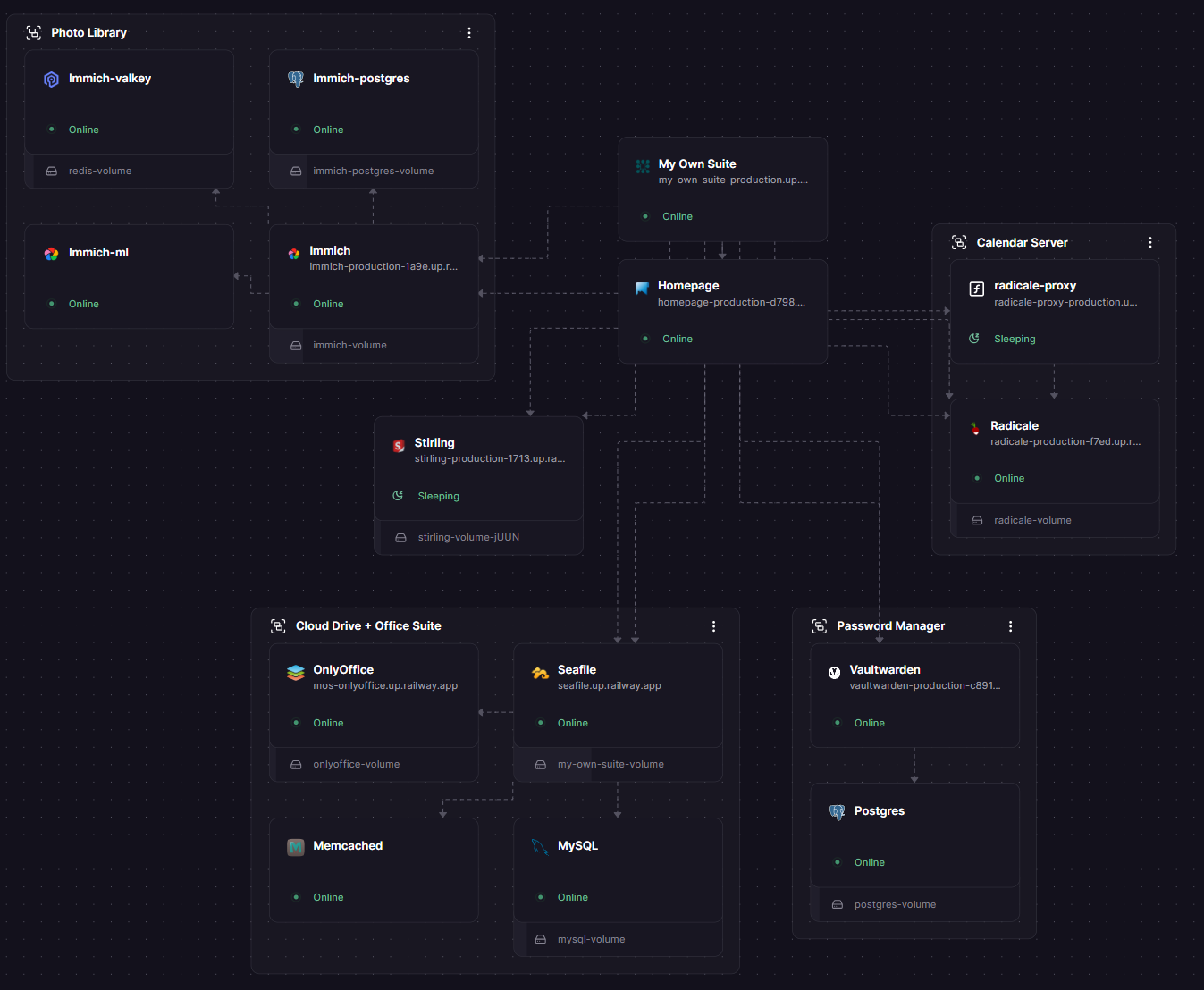
Task: Click the Immich-ml flower icon
Action: click(x=51, y=253)
